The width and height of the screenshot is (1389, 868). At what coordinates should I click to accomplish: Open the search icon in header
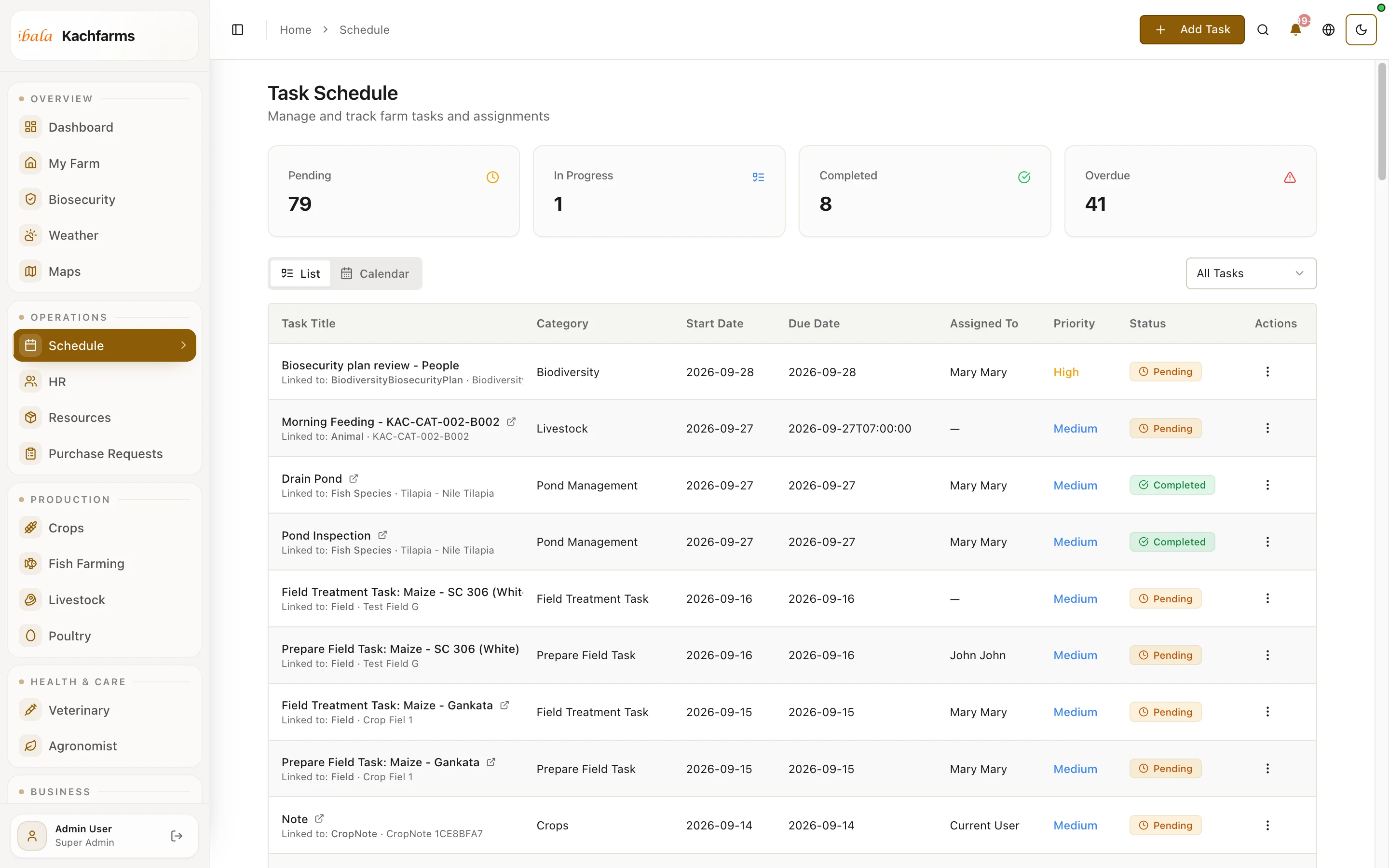coord(1263,30)
